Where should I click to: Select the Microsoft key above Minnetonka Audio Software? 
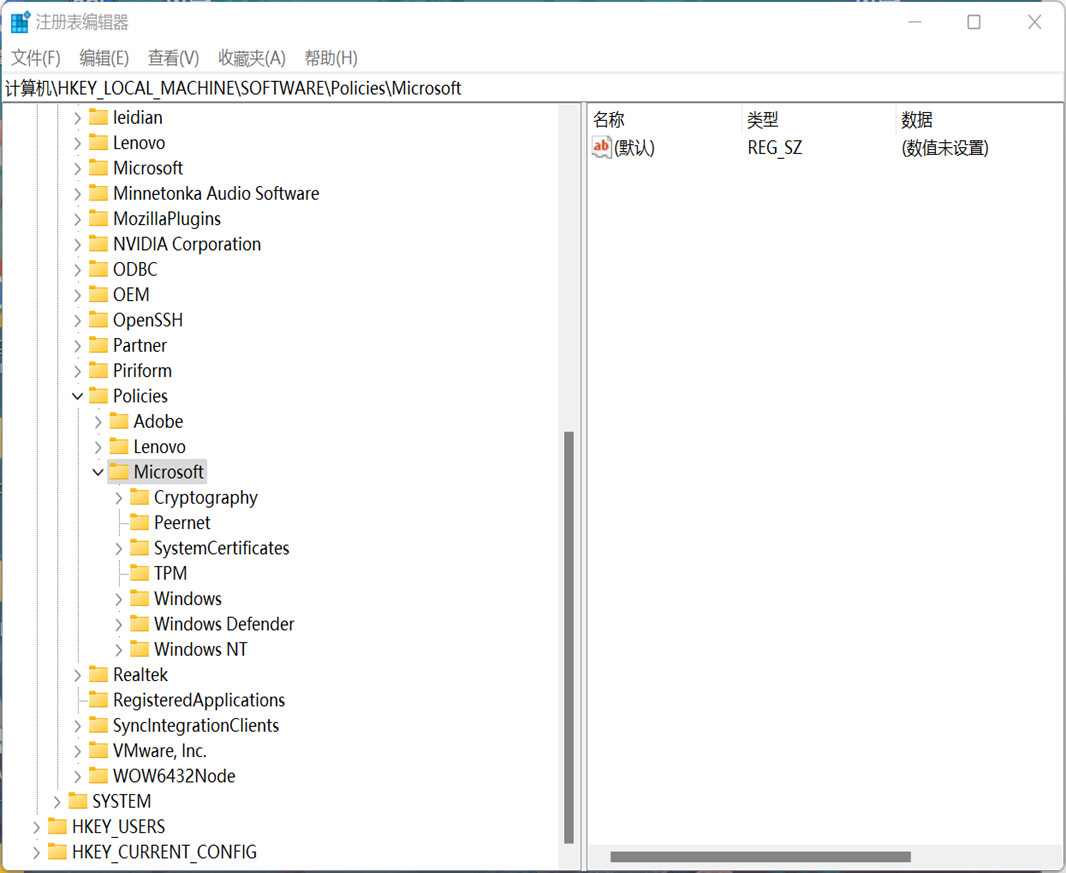[x=148, y=168]
